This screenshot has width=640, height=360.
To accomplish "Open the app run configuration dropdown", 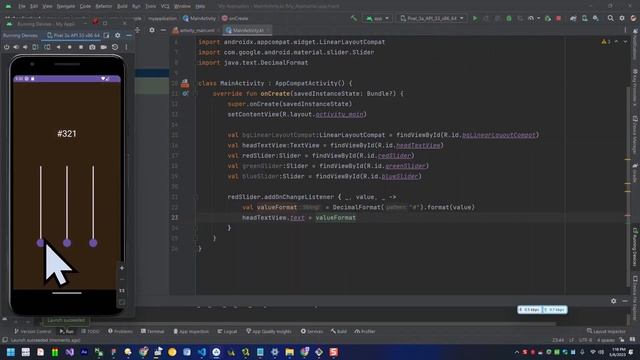I will (377, 18).
